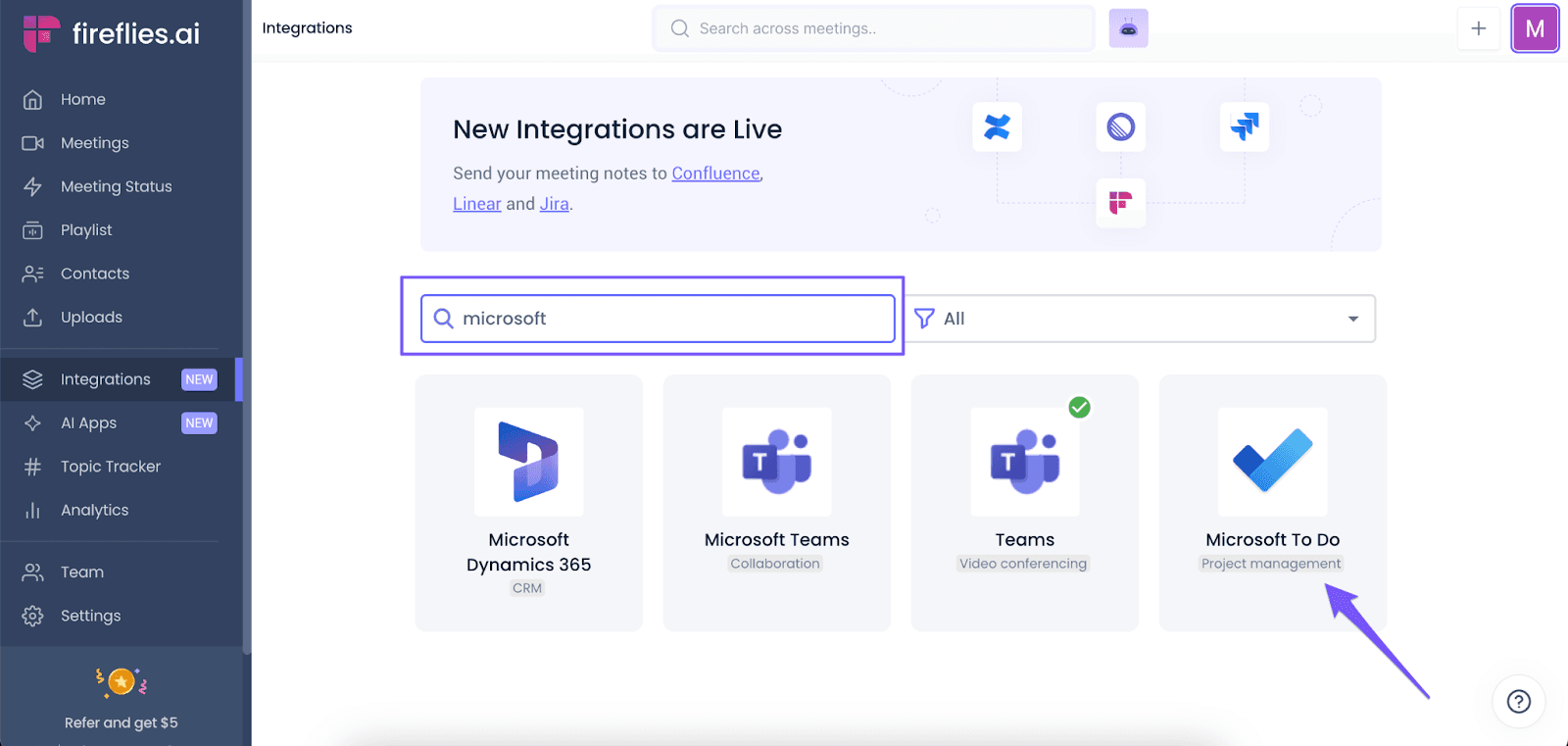Click the Project management tag

(x=1271, y=564)
